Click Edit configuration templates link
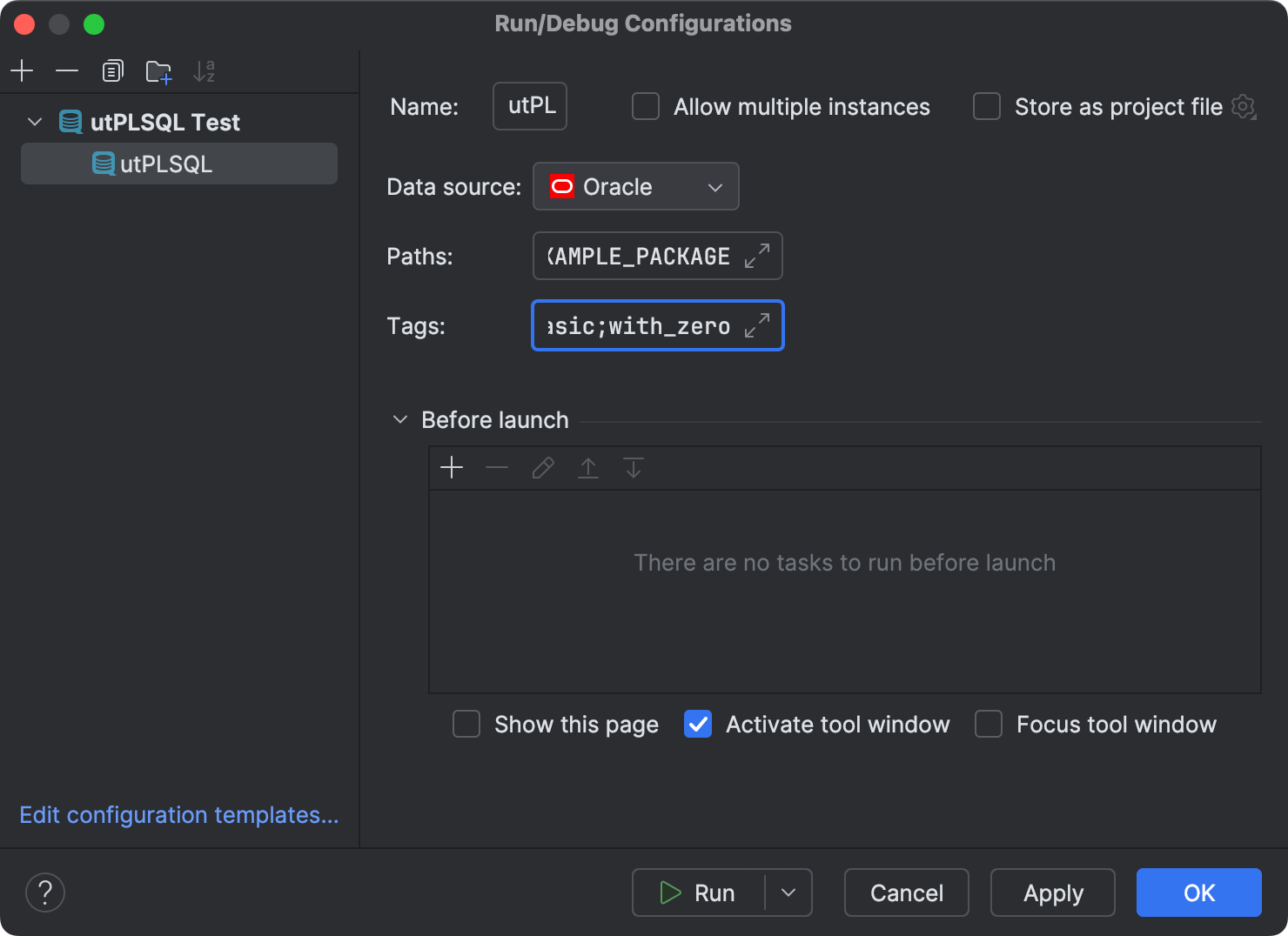 [x=178, y=814]
